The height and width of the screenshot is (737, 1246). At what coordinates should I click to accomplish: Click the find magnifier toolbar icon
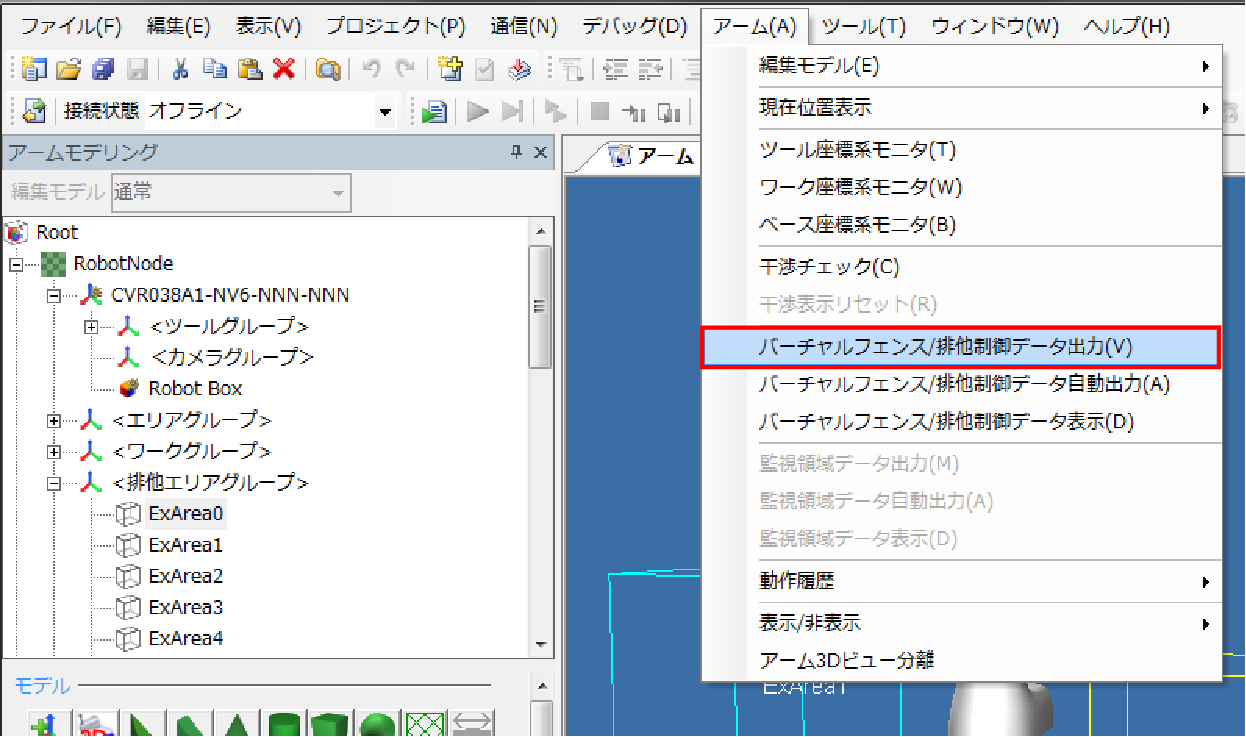tap(328, 69)
